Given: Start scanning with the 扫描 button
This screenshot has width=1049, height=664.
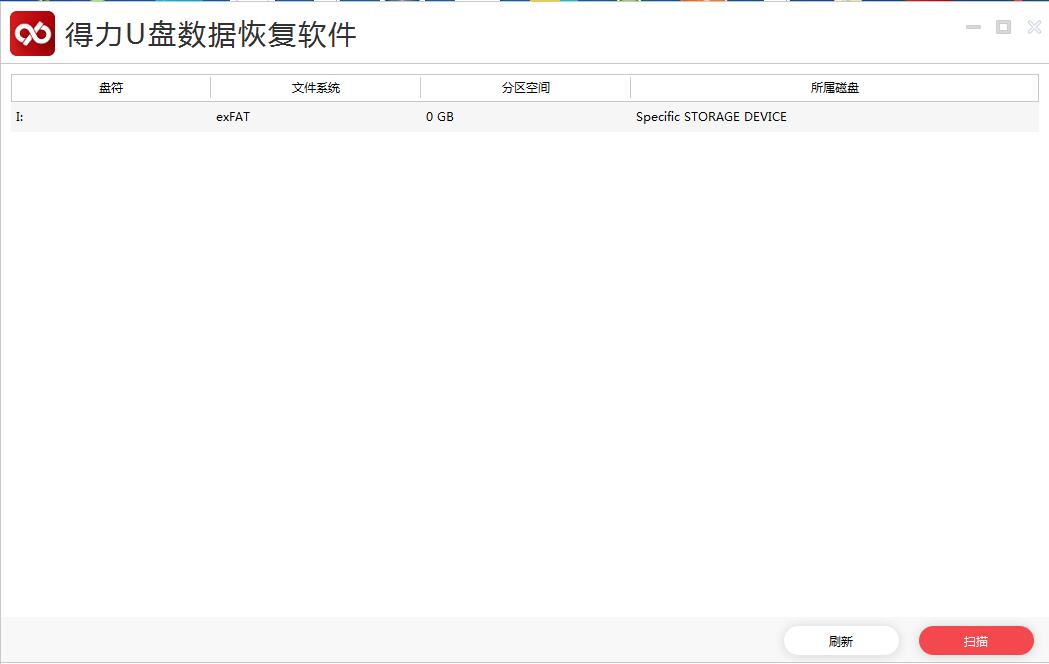Looking at the screenshot, I should [976, 640].
